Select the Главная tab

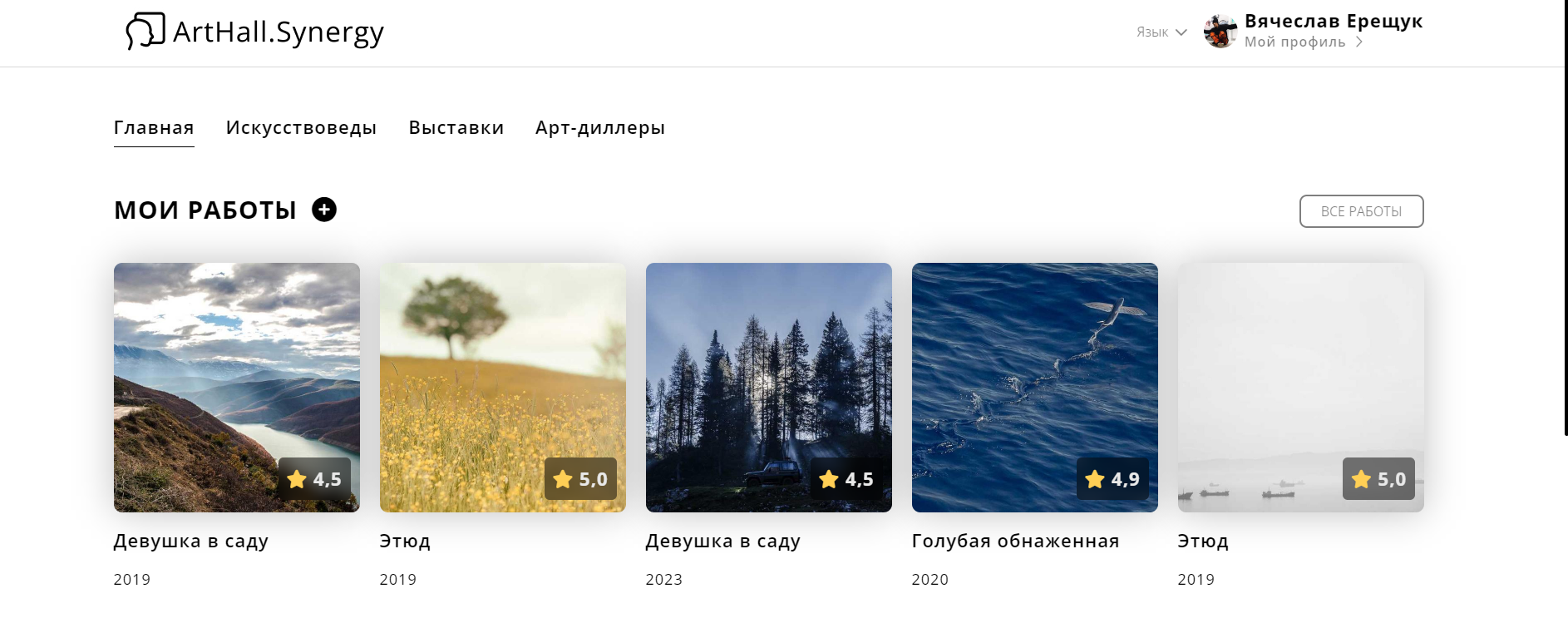[x=154, y=128]
